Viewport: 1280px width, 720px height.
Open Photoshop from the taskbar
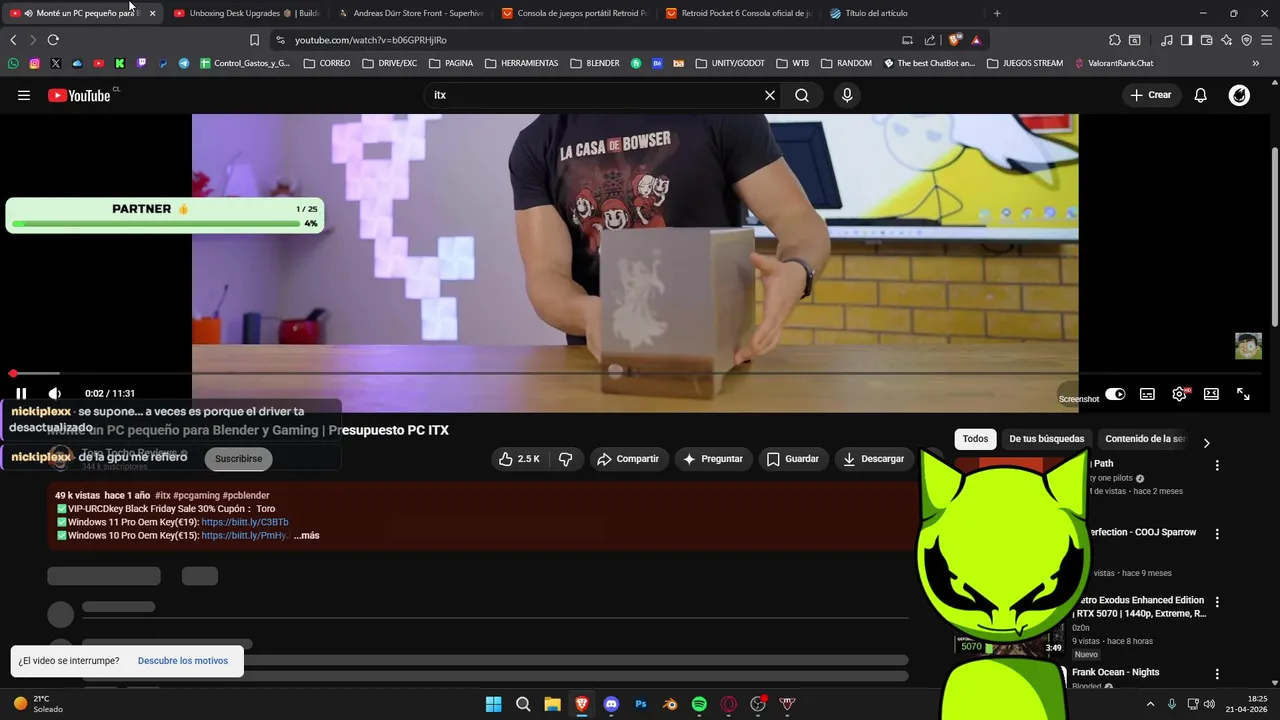coord(641,704)
